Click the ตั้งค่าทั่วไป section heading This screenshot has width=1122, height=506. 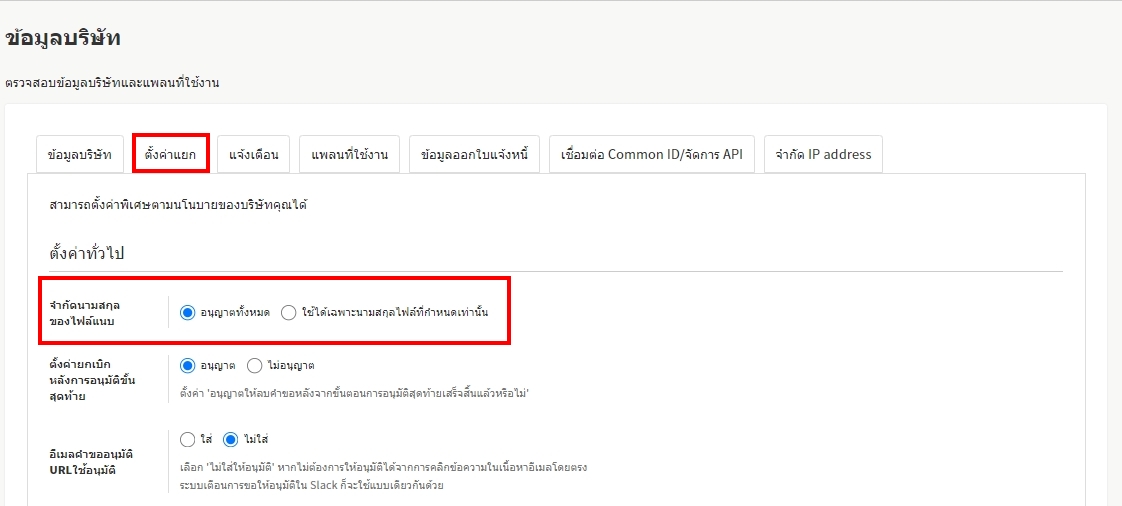[x=87, y=253]
